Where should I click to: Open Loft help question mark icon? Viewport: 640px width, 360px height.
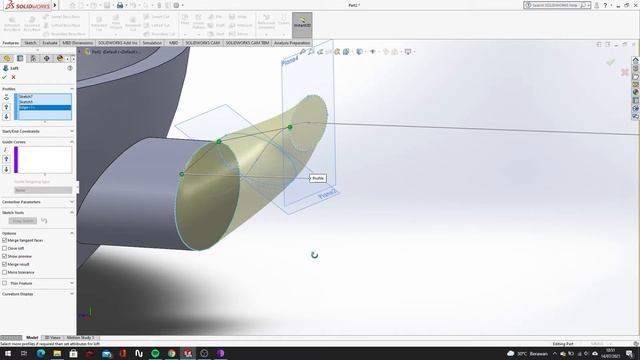70,68
